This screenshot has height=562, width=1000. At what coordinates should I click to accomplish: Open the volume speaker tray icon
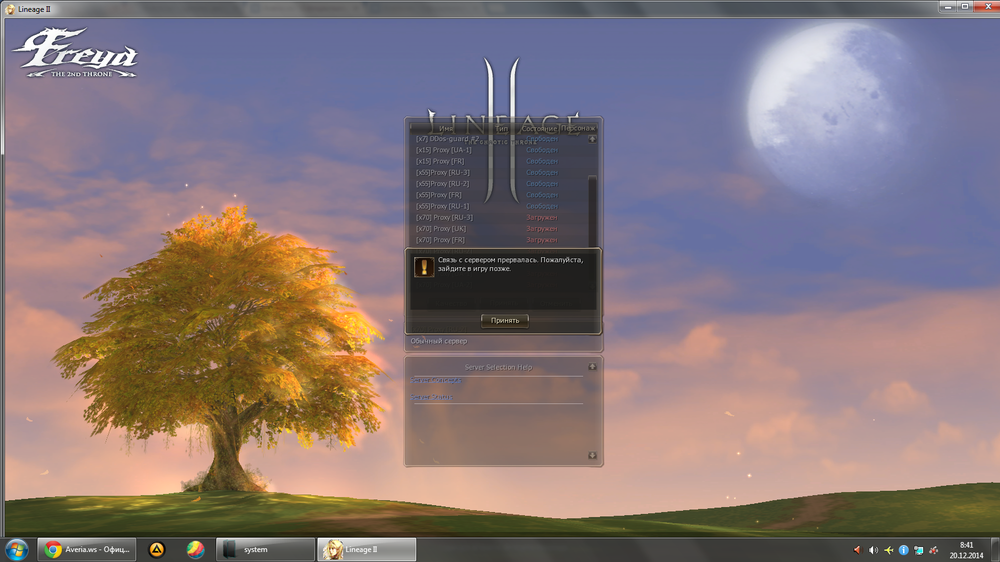tap(873, 550)
